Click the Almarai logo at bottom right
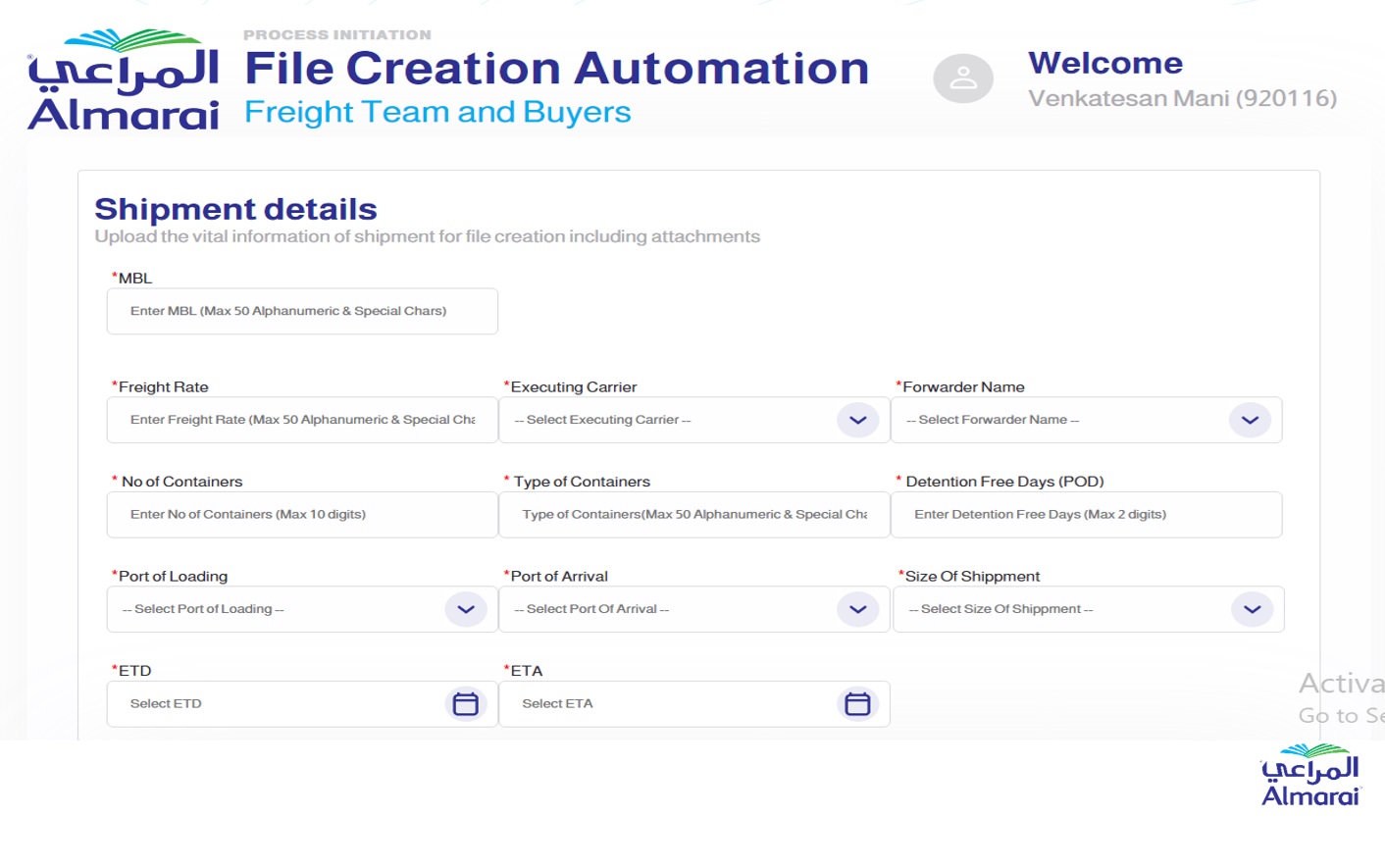Screen dimensions: 1385x868 1310,776
